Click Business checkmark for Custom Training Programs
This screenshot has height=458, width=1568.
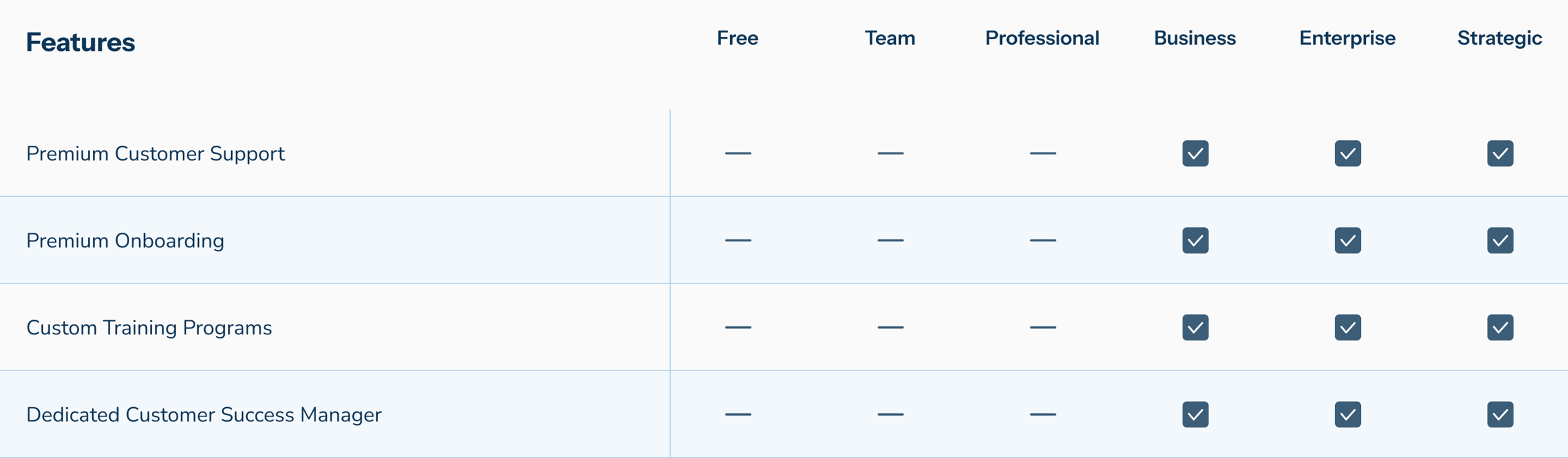click(1195, 328)
